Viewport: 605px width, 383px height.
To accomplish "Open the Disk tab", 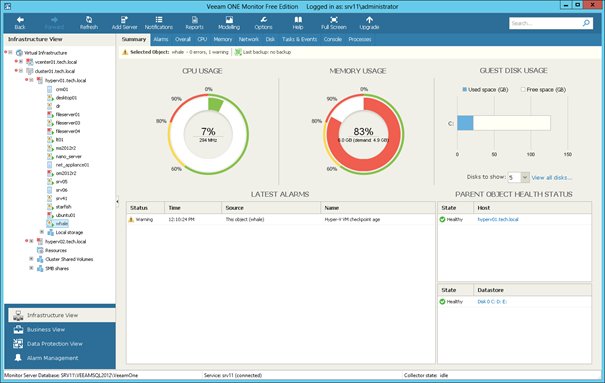I will 270,39.
